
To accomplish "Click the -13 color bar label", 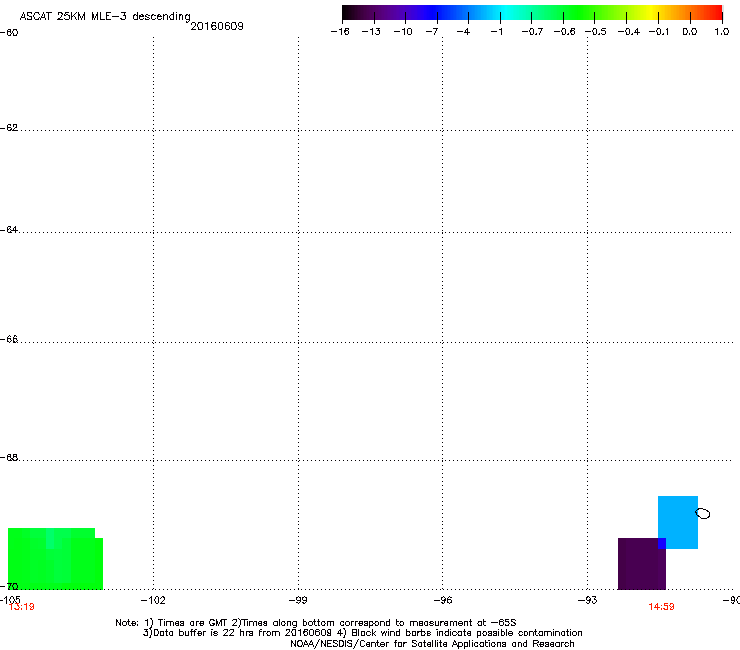I will (x=371, y=32).
